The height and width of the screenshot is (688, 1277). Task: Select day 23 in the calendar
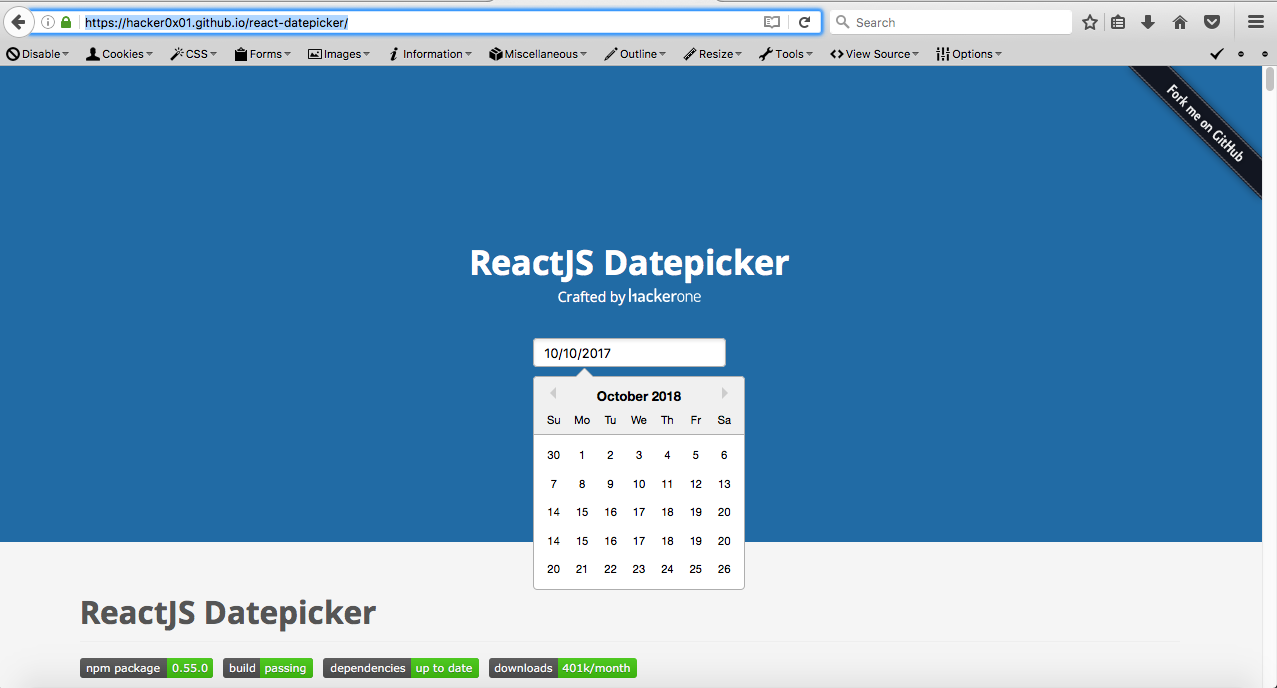tap(639, 569)
